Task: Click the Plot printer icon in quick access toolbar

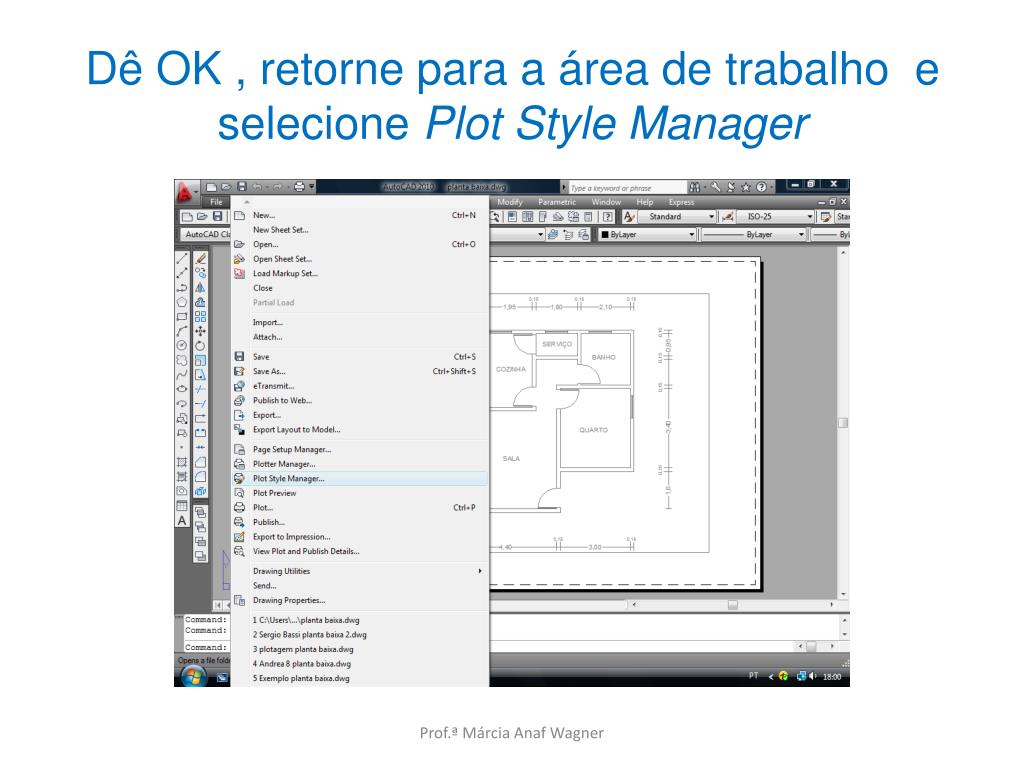Action: [299, 187]
